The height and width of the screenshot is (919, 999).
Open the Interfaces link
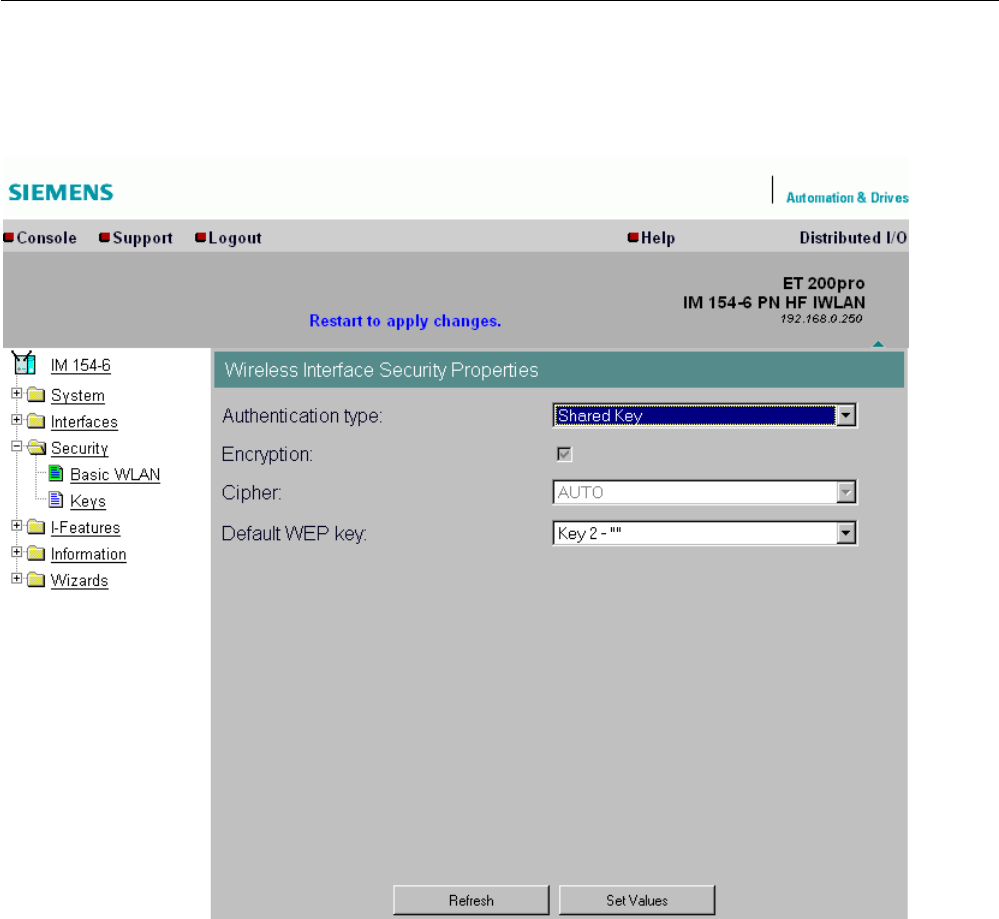pyautogui.click(x=84, y=422)
